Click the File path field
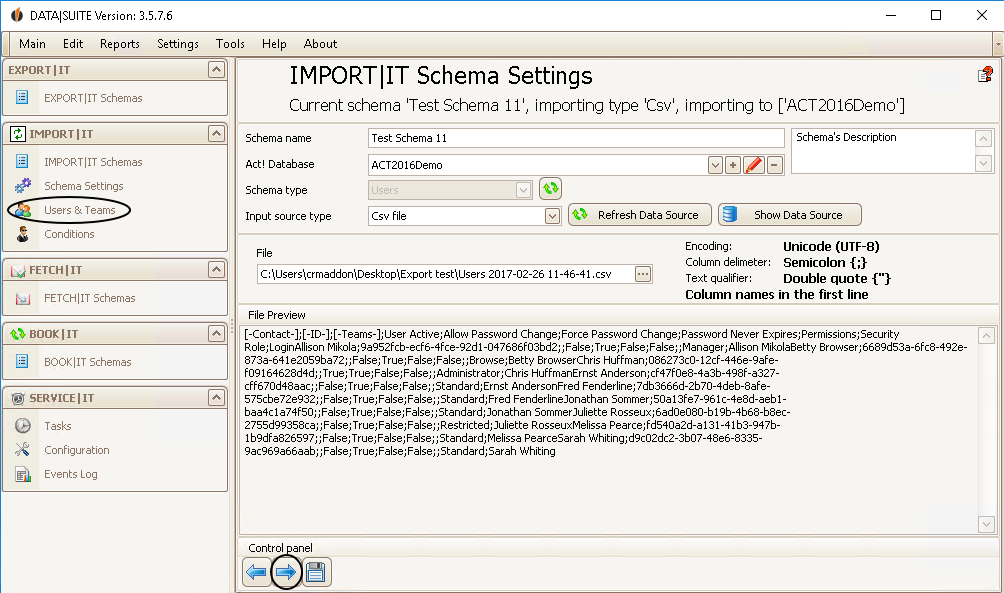The height and width of the screenshot is (593, 1004). tap(446, 274)
